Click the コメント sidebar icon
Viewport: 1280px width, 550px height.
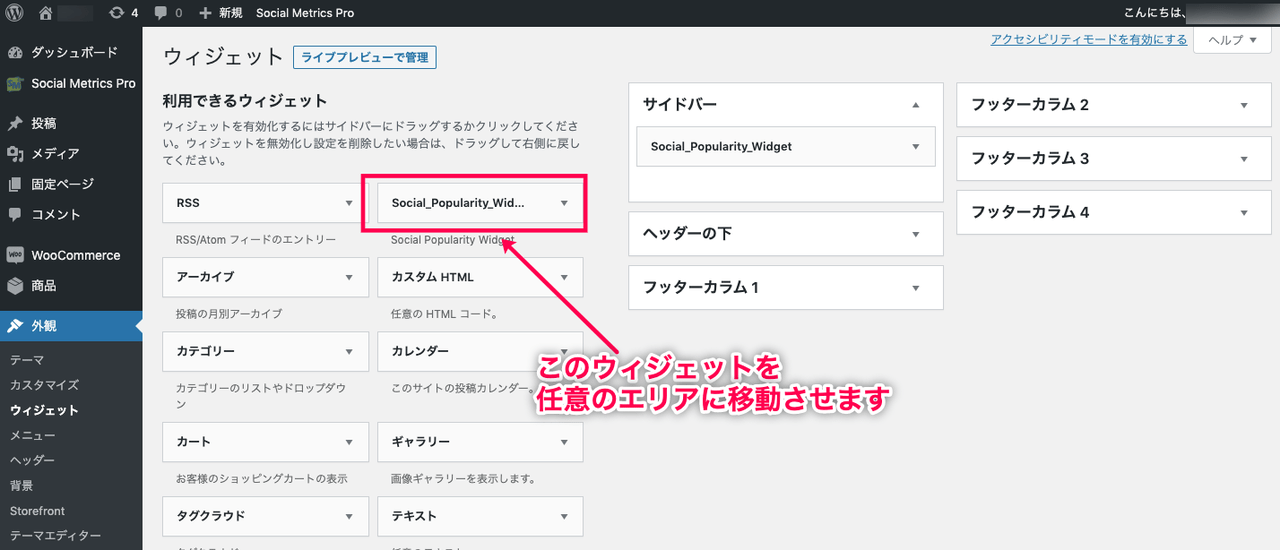pos(15,215)
